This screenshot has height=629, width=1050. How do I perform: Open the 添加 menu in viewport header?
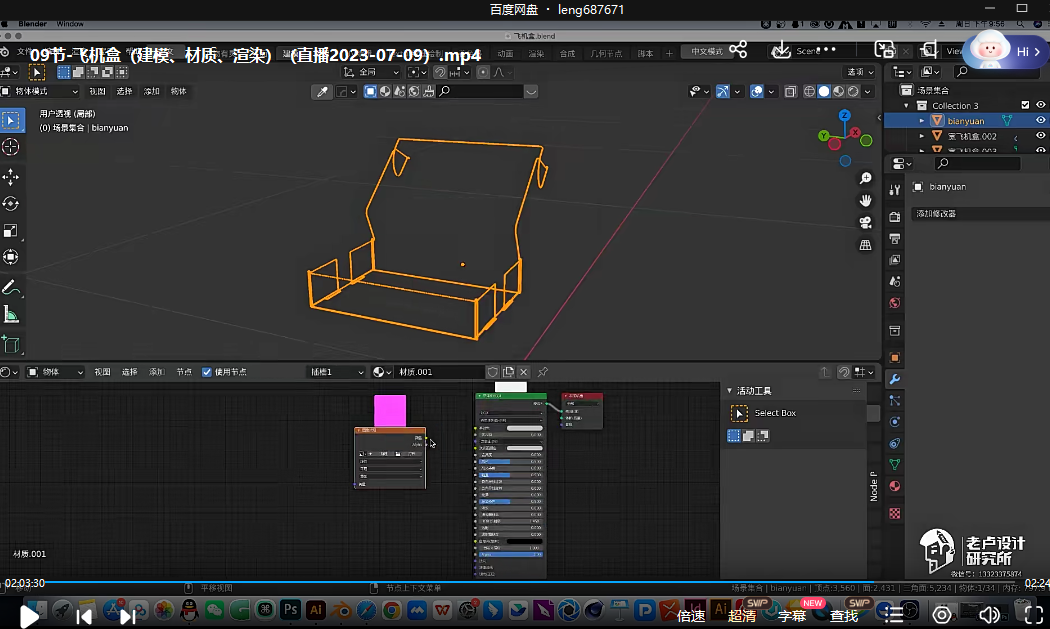pos(151,91)
